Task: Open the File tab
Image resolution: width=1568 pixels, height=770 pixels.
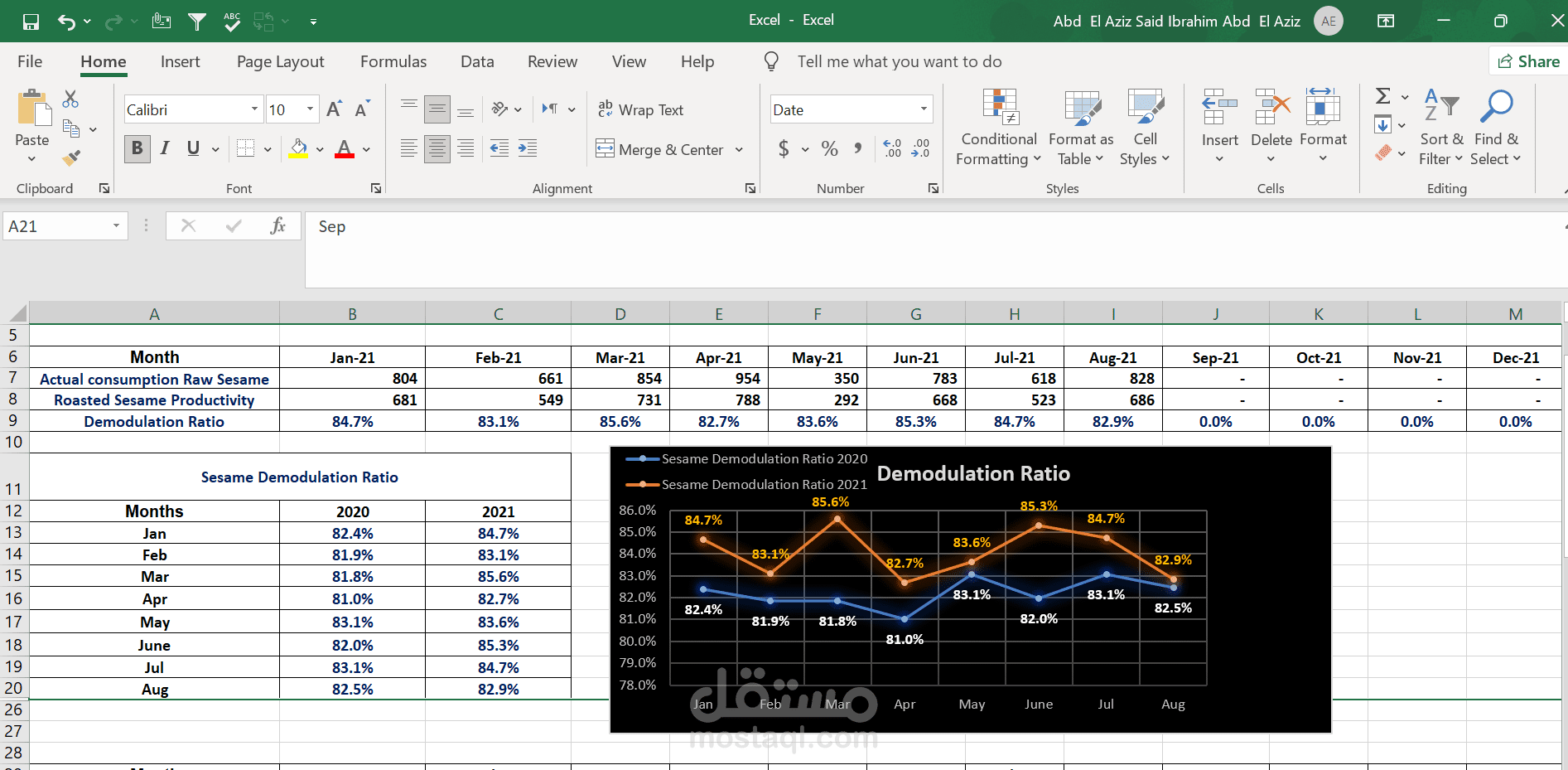Action: (30, 61)
